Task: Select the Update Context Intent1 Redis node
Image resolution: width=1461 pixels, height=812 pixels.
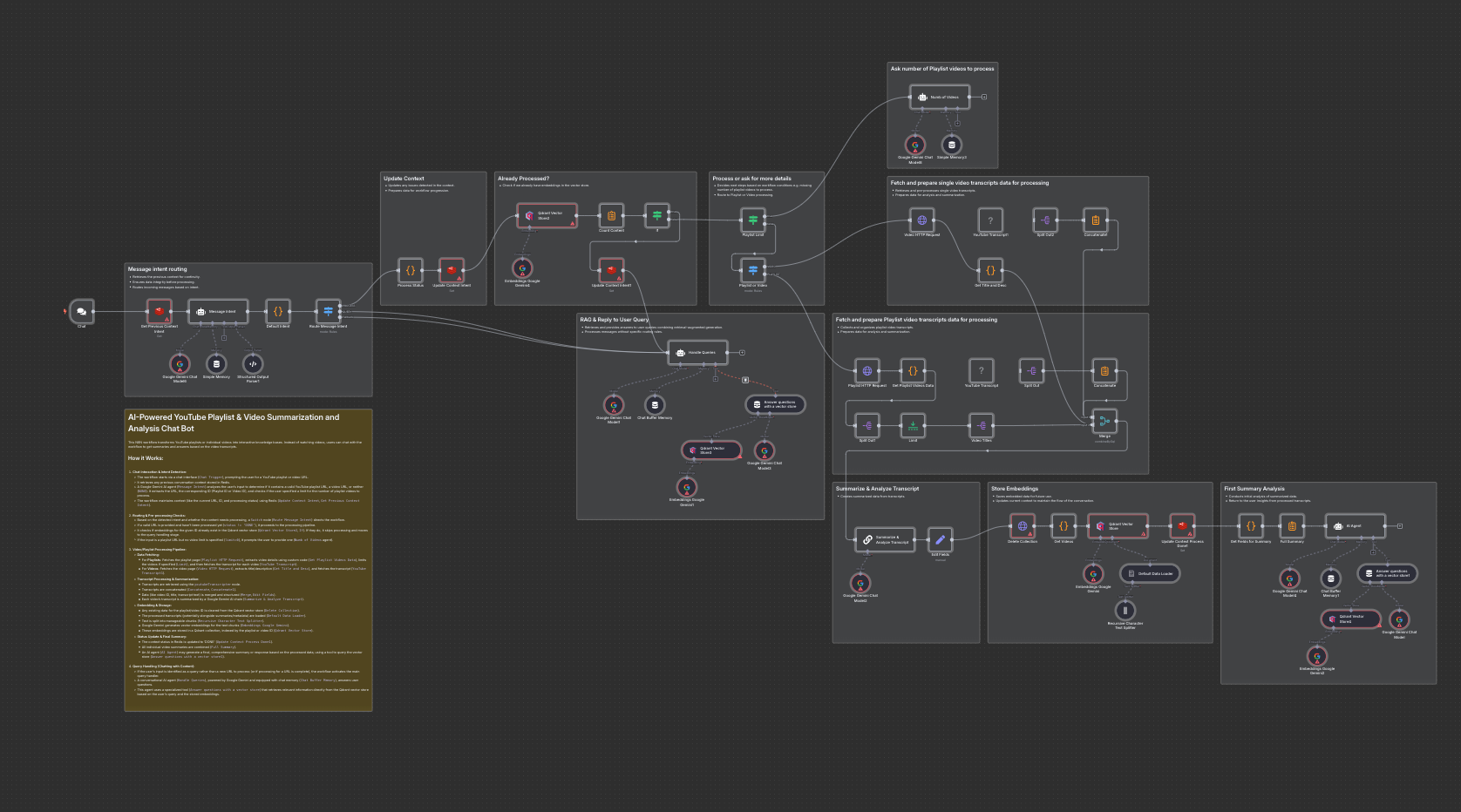Action: click(x=611, y=270)
